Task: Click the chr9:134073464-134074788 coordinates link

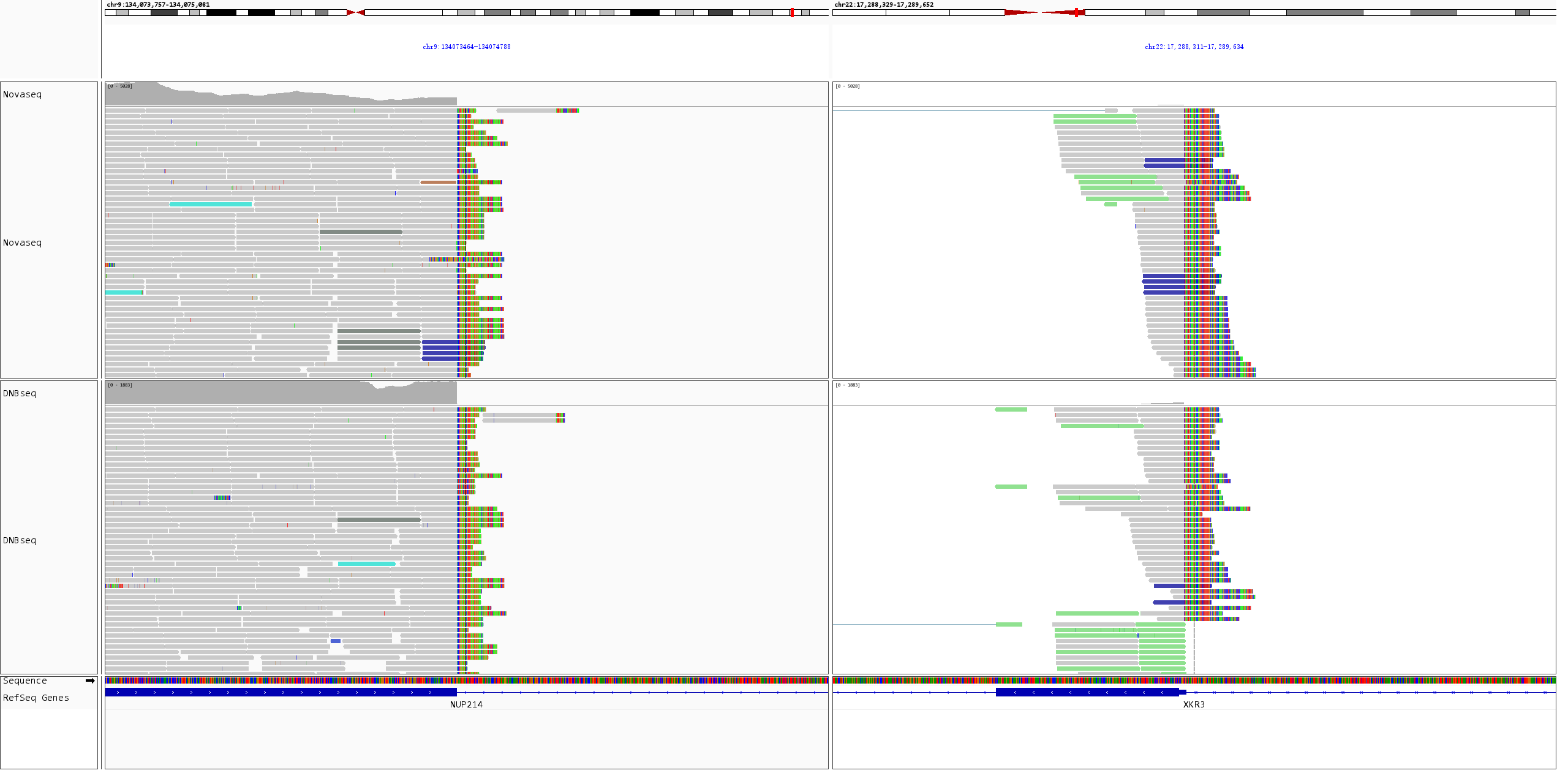Action: tap(467, 47)
